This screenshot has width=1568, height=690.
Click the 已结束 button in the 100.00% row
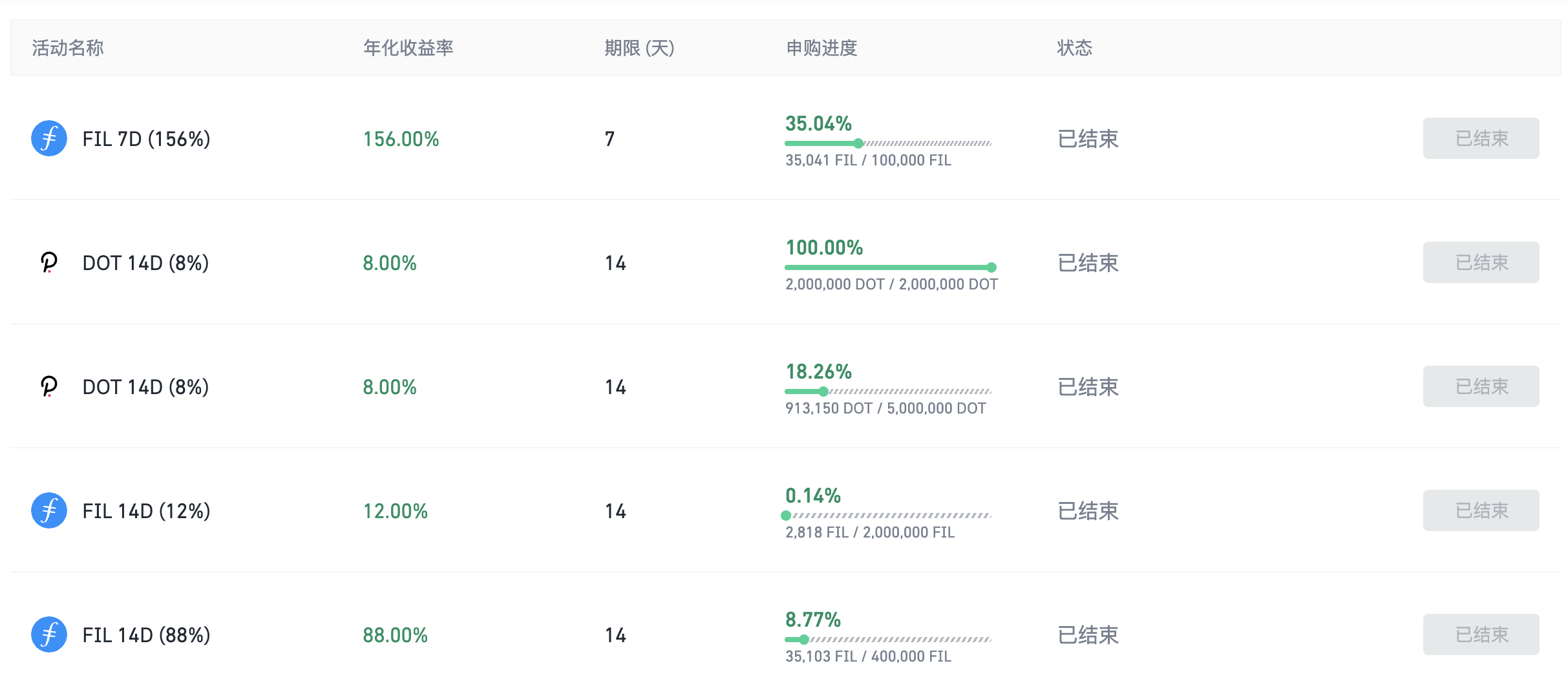click(x=1481, y=262)
